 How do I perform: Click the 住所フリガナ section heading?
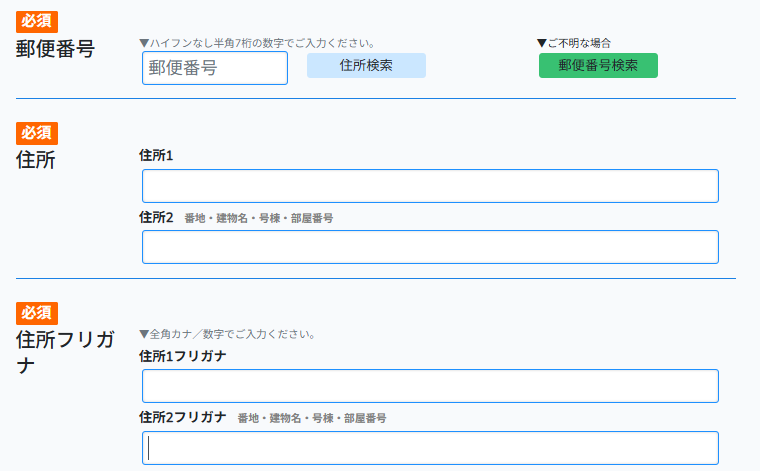(x=65, y=352)
